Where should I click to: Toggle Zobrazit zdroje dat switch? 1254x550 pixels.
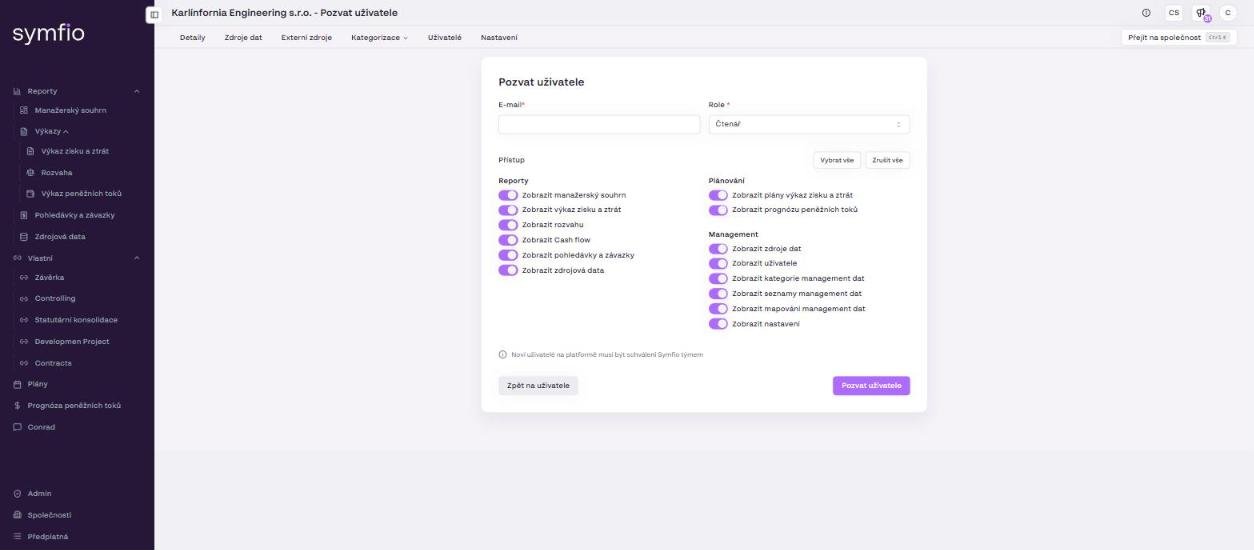pos(718,248)
